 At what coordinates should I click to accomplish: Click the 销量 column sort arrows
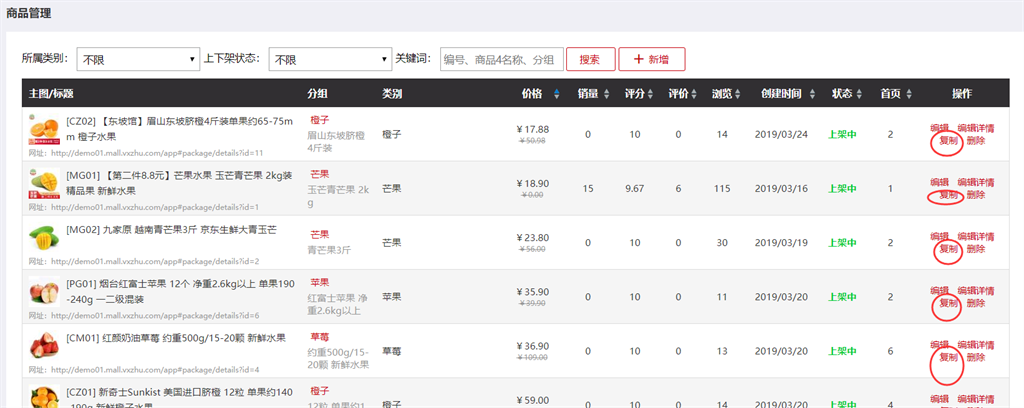pos(606,95)
